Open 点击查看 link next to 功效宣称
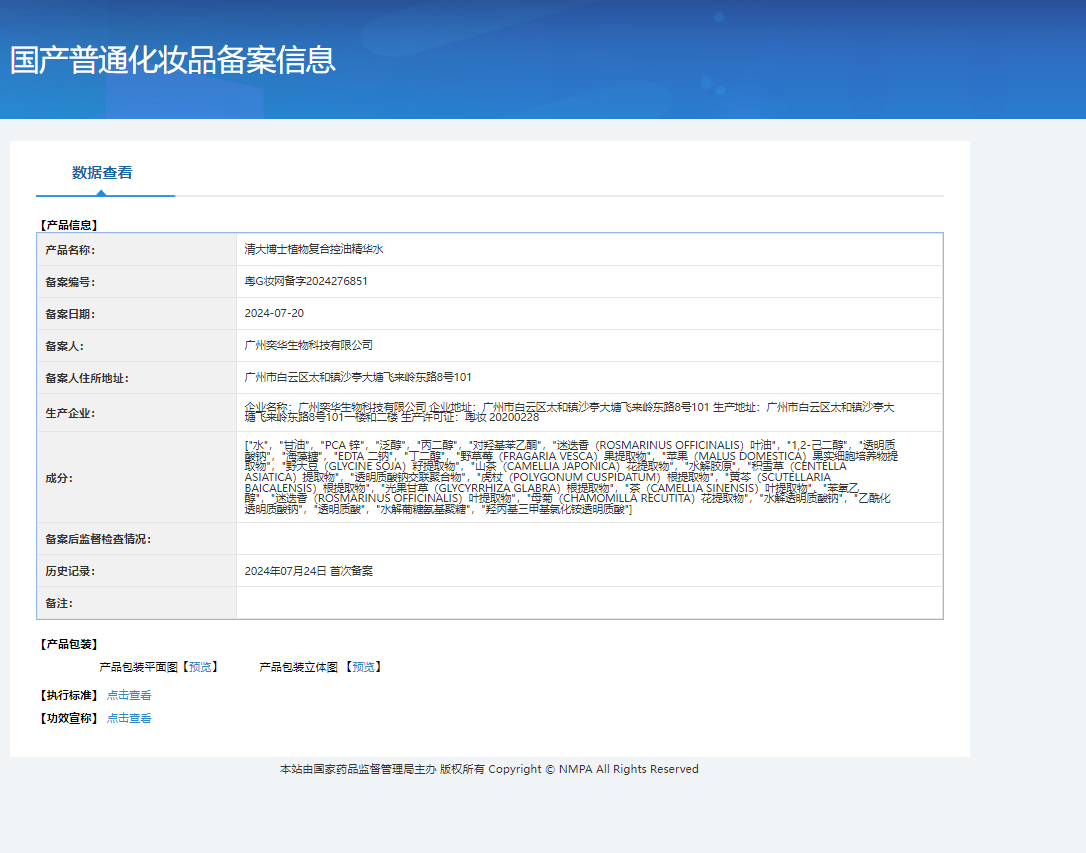Viewport: 1086px width, 853px height. (129, 718)
